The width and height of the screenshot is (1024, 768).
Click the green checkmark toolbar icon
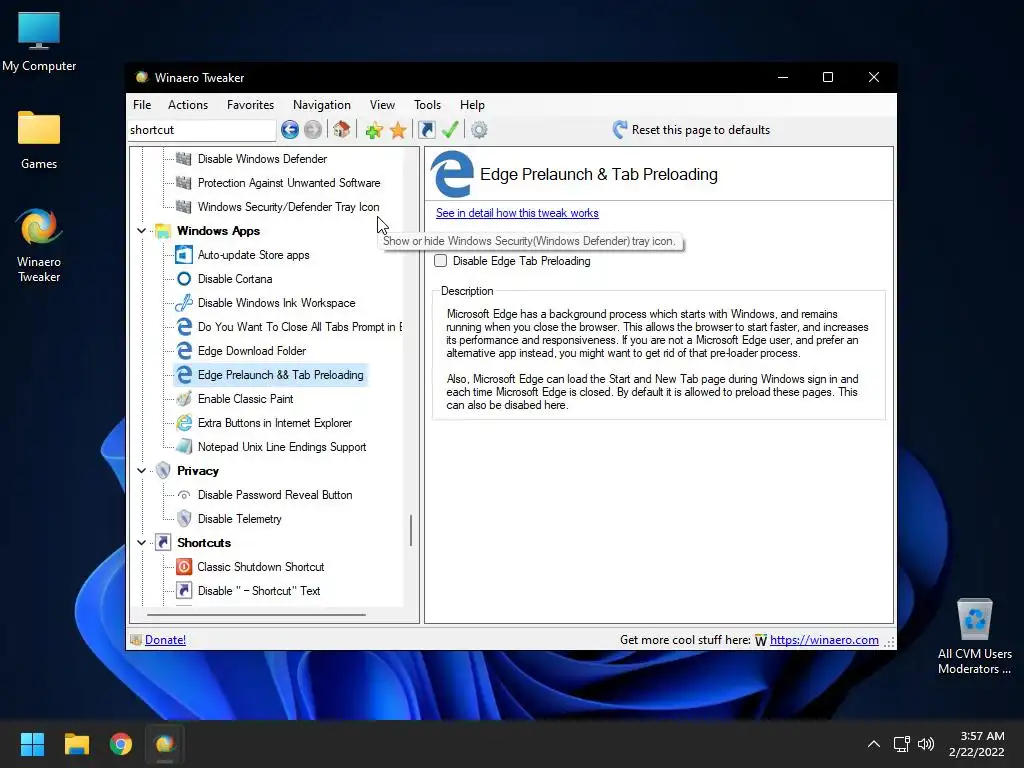[x=450, y=129]
